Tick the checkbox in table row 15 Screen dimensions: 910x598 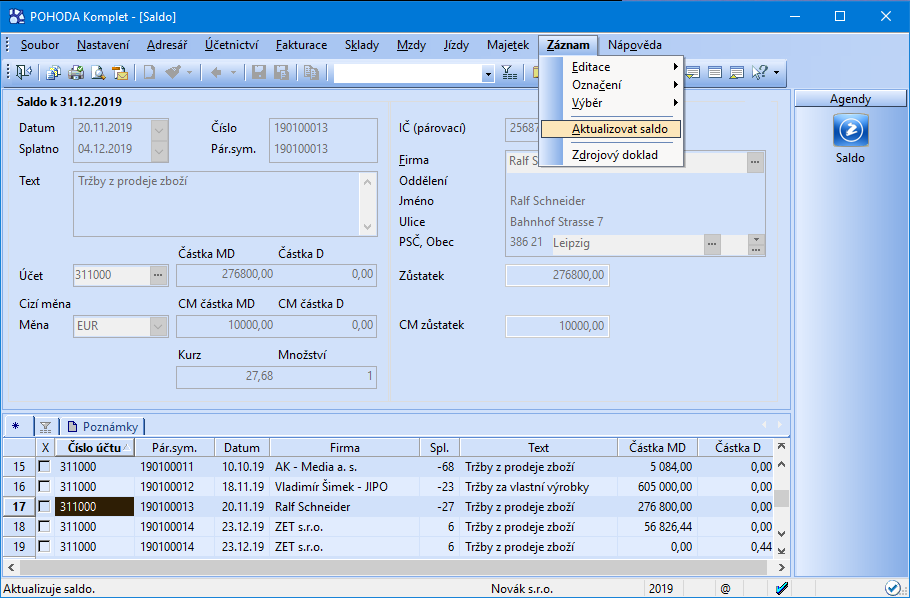tap(44, 466)
